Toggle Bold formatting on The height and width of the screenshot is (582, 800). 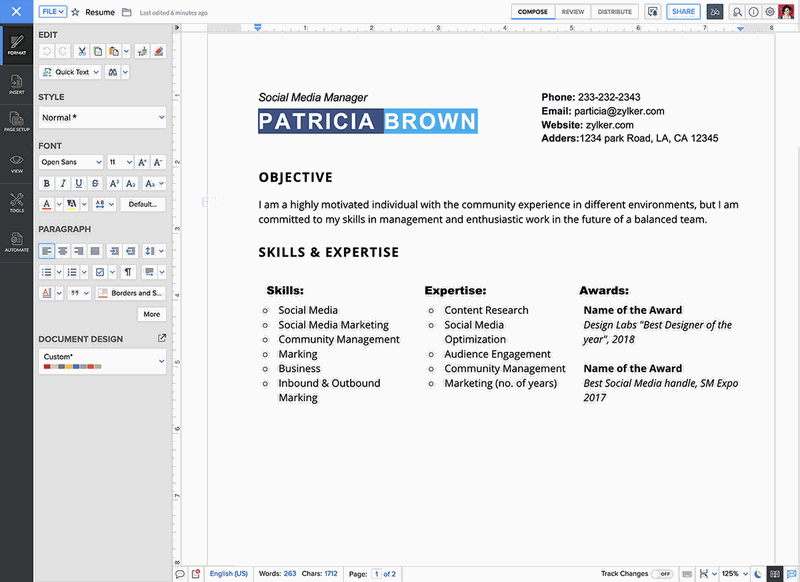click(47, 184)
